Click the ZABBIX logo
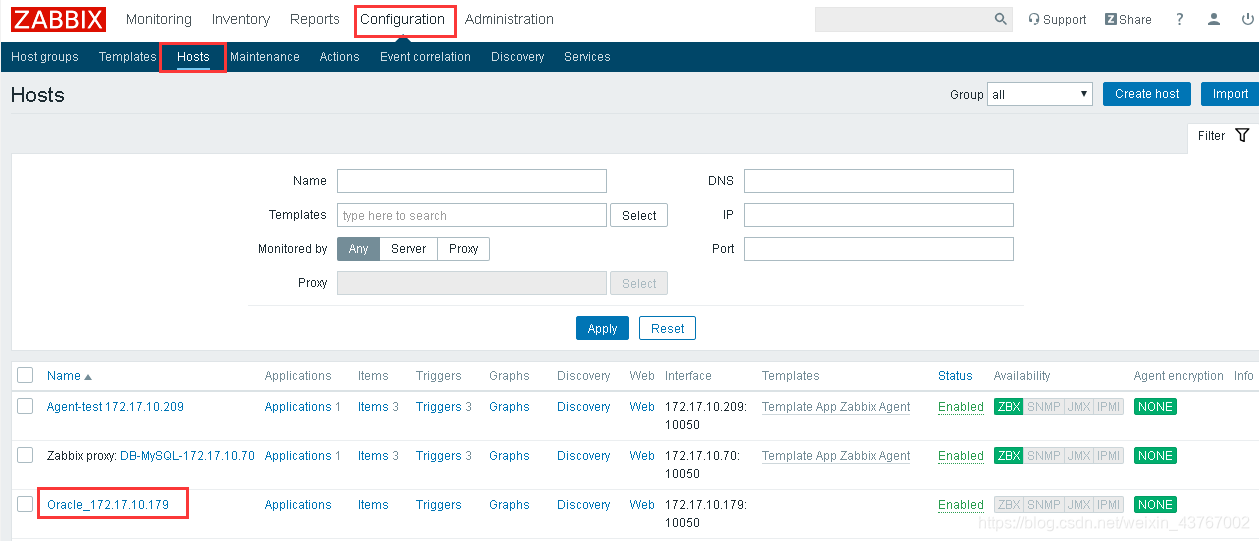Screen dimensions: 1259x541 pyautogui.click(x=59, y=19)
